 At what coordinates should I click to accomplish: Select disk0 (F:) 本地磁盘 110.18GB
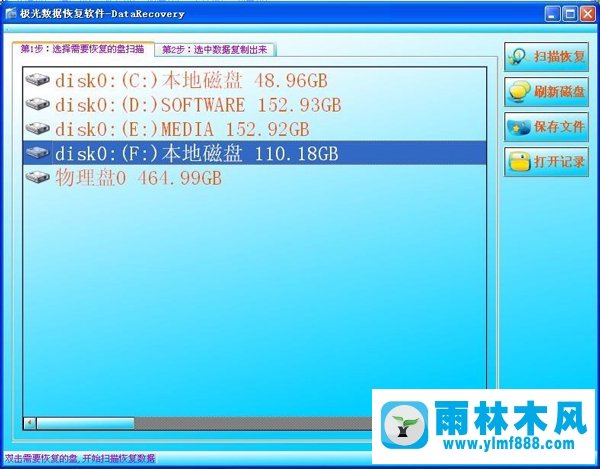coord(254,153)
